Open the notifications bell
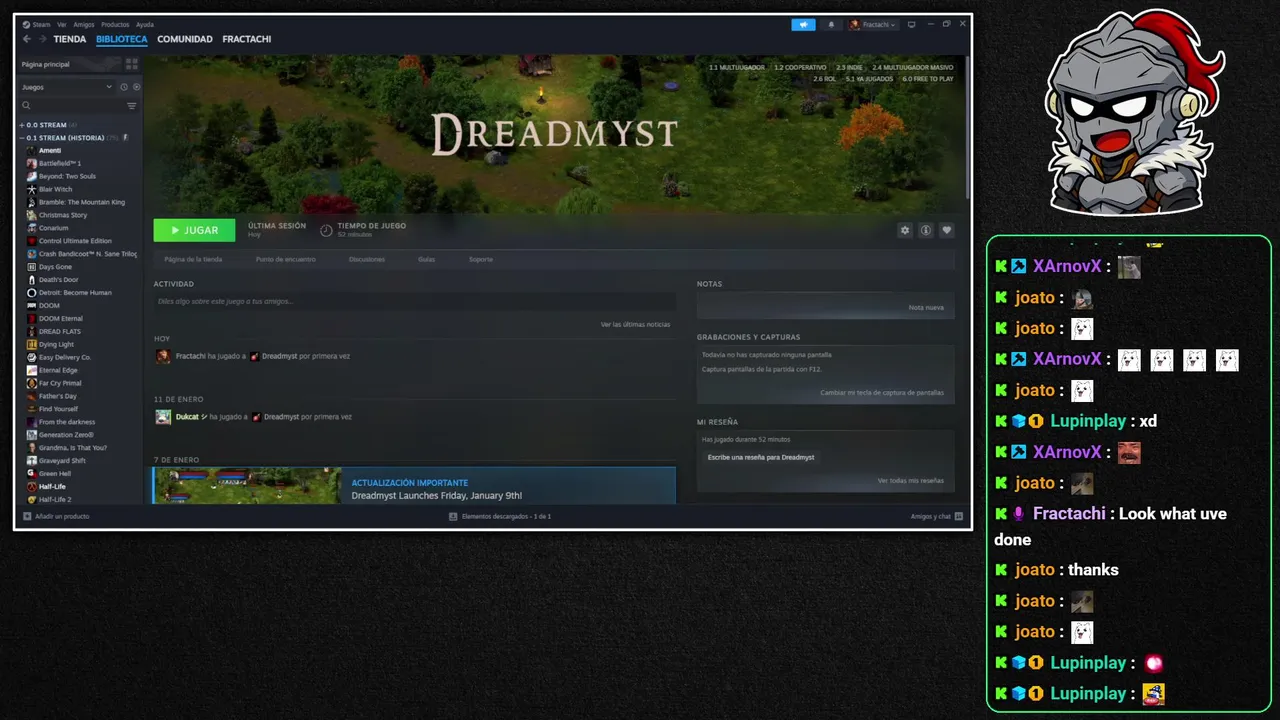 pyautogui.click(x=830, y=24)
